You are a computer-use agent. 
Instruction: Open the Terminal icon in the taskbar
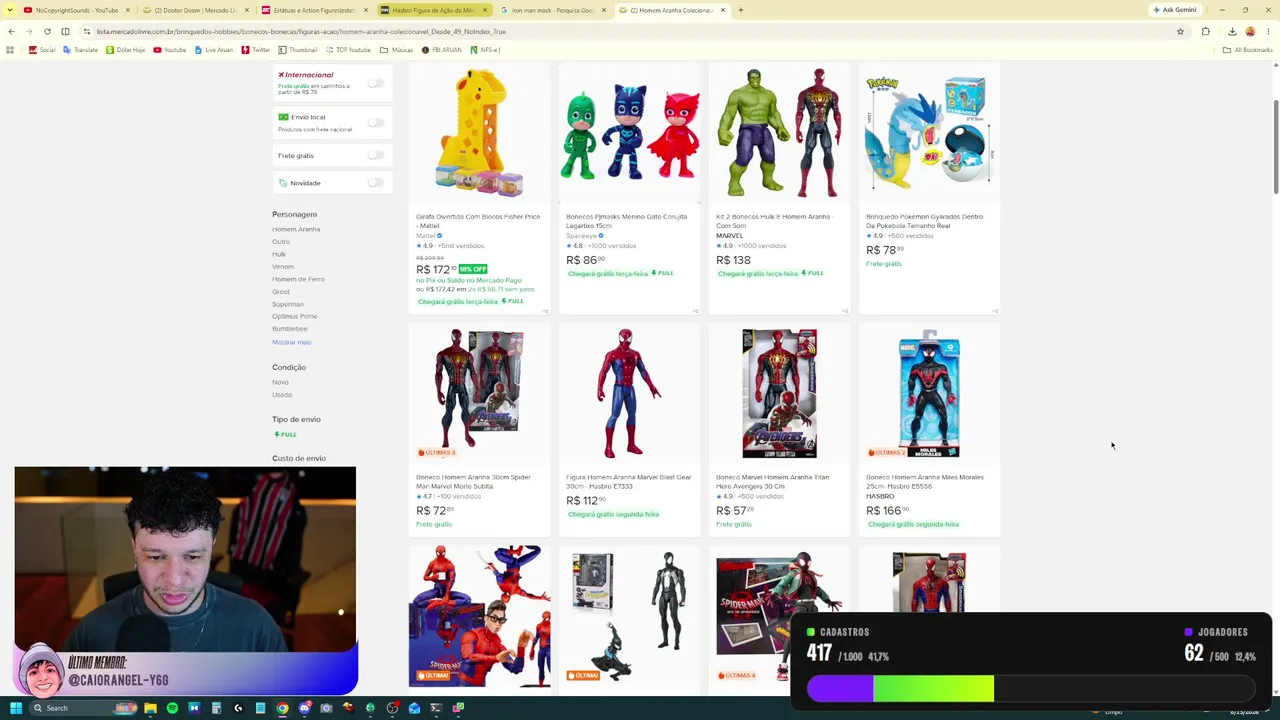[x=436, y=708]
